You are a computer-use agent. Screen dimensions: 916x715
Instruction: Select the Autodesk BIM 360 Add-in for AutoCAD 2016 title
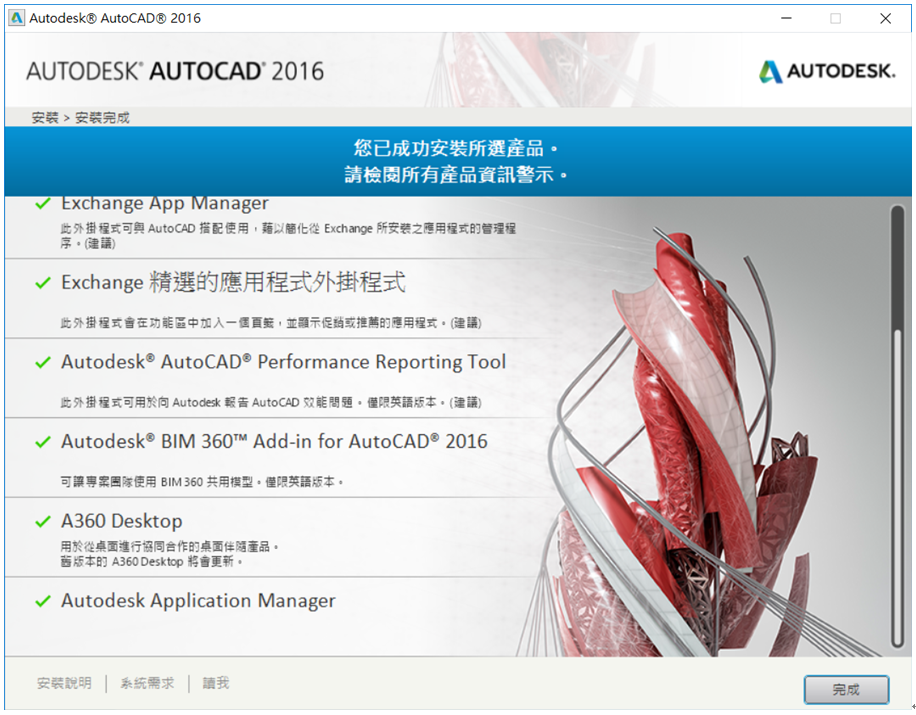click(274, 442)
